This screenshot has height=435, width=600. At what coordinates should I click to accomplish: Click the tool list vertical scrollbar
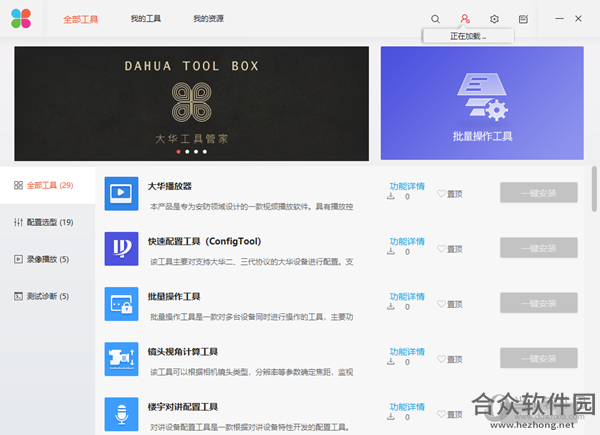click(594, 189)
